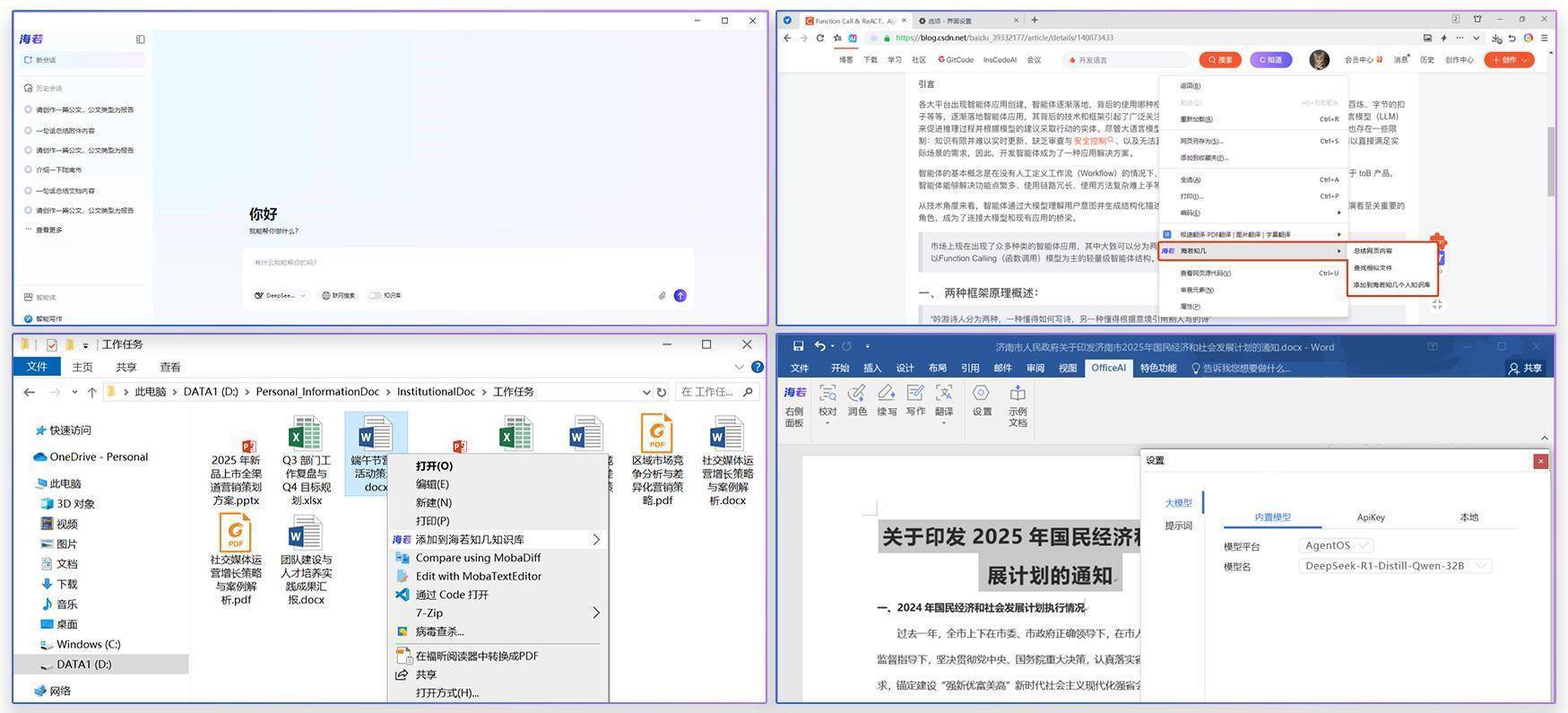This screenshot has width=1568, height=713.
Task: Expand 编码 submenu arrow in context menu
Action: (x=1339, y=213)
